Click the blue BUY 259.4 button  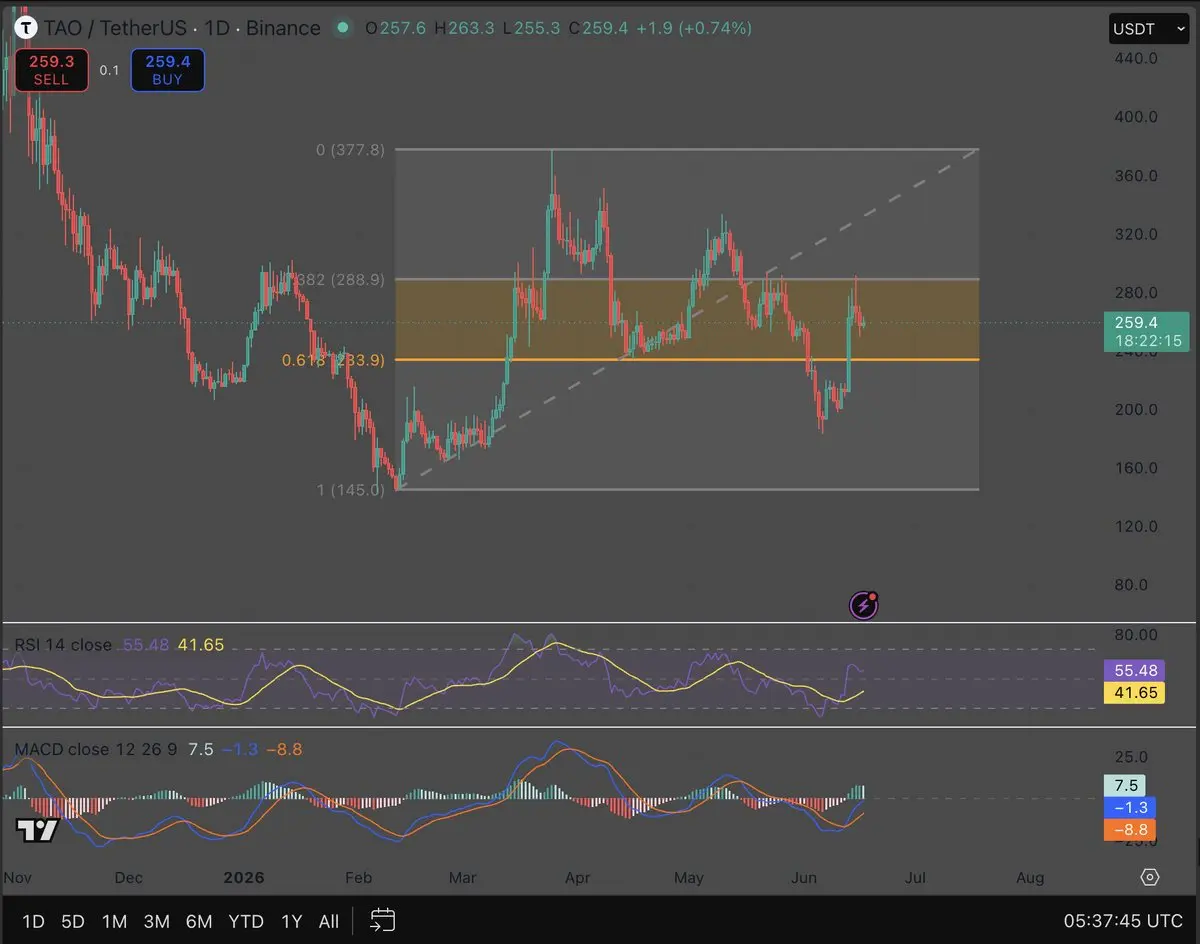pyautogui.click(x=167, y=70)
